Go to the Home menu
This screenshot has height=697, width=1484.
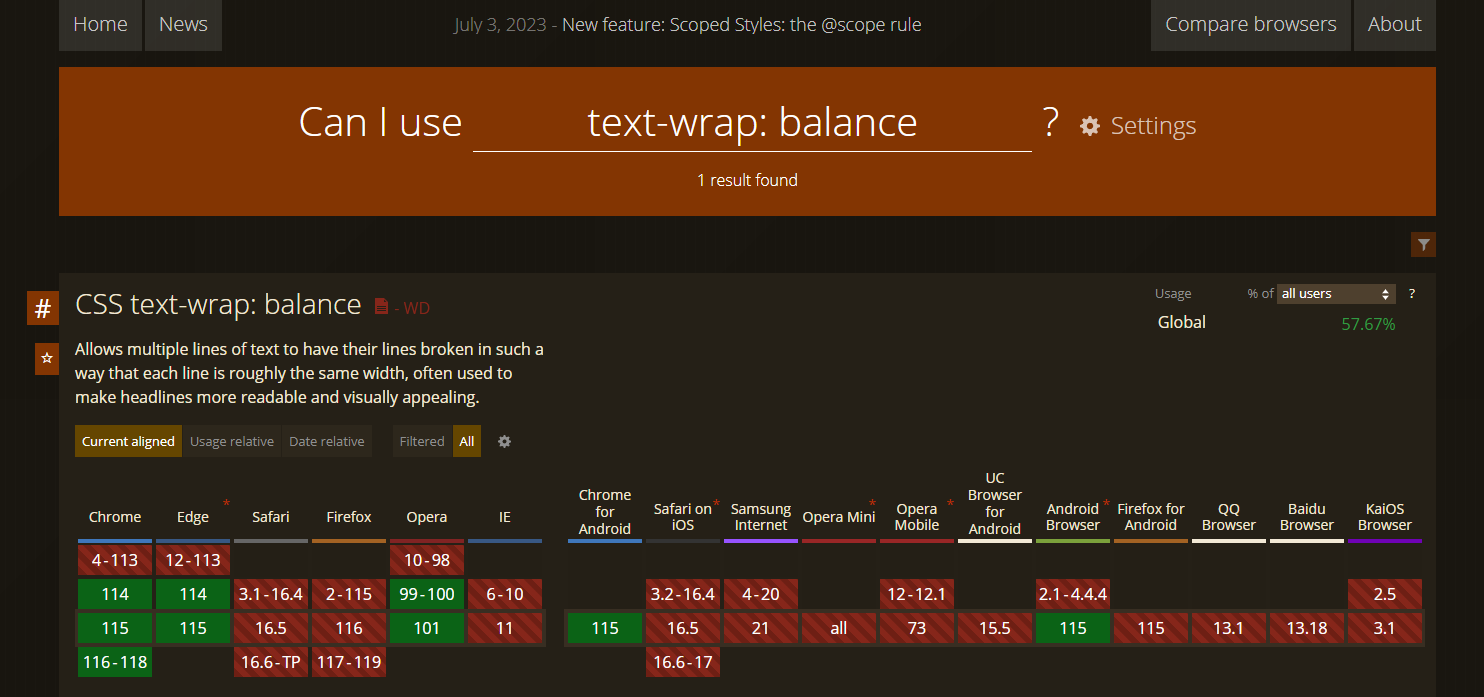(100, 25)
